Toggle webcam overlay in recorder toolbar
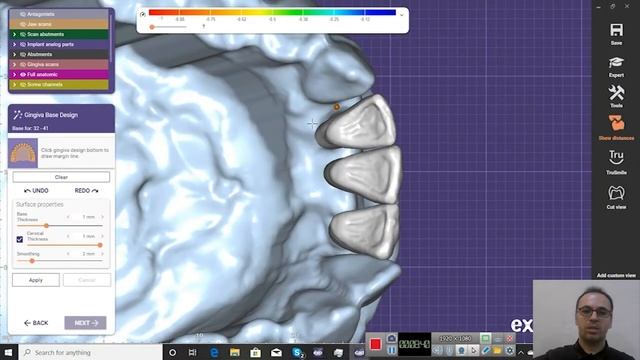Image resolution: width=640 pixels, height=360 pixels. click(x=461, y=350)
